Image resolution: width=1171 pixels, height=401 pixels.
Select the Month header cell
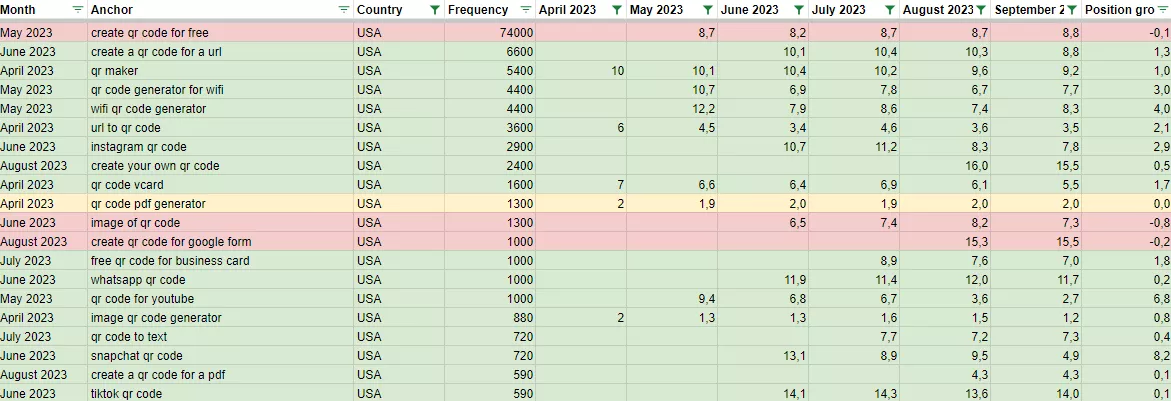coord(43,10)
